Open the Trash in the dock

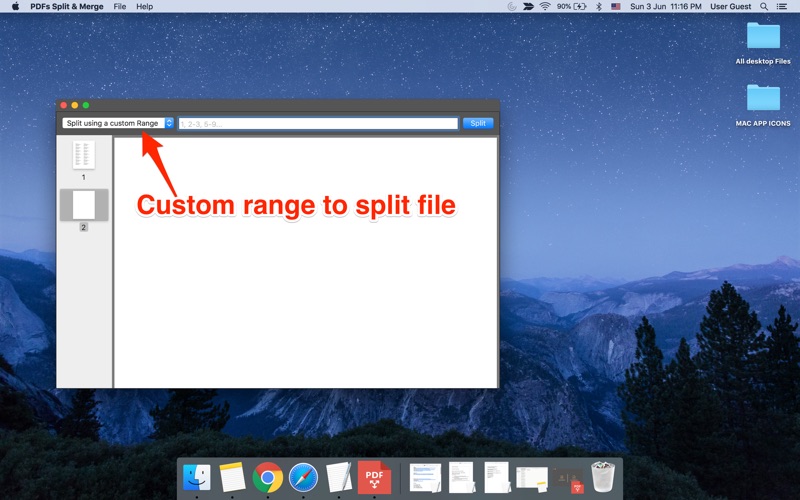(x=602, y=477)
